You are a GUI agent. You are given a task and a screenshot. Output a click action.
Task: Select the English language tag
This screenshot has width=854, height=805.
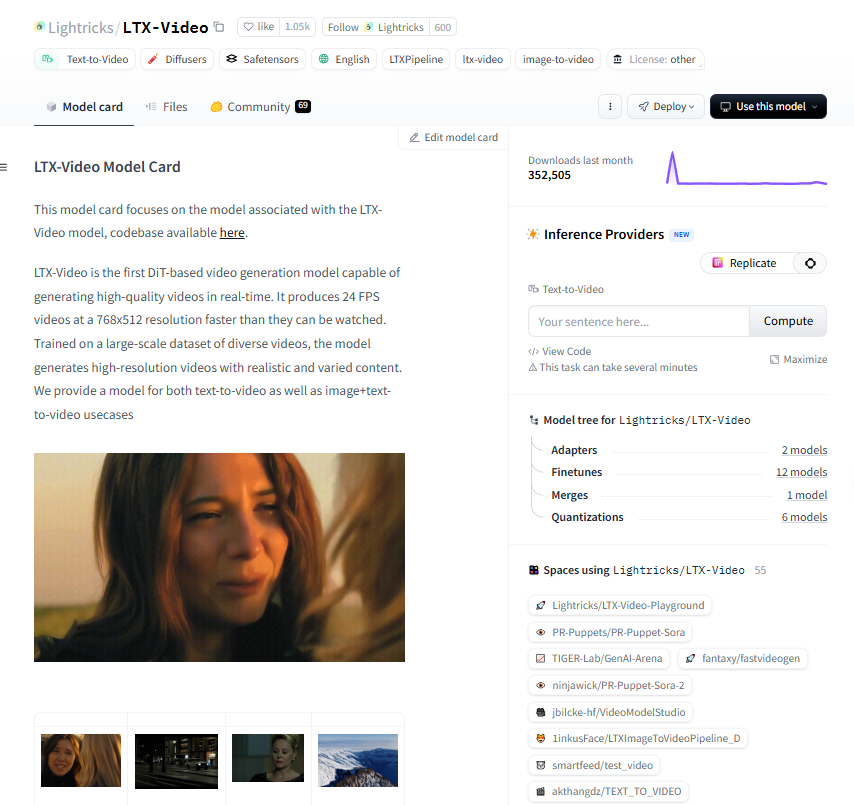click(x=344, y=59)
